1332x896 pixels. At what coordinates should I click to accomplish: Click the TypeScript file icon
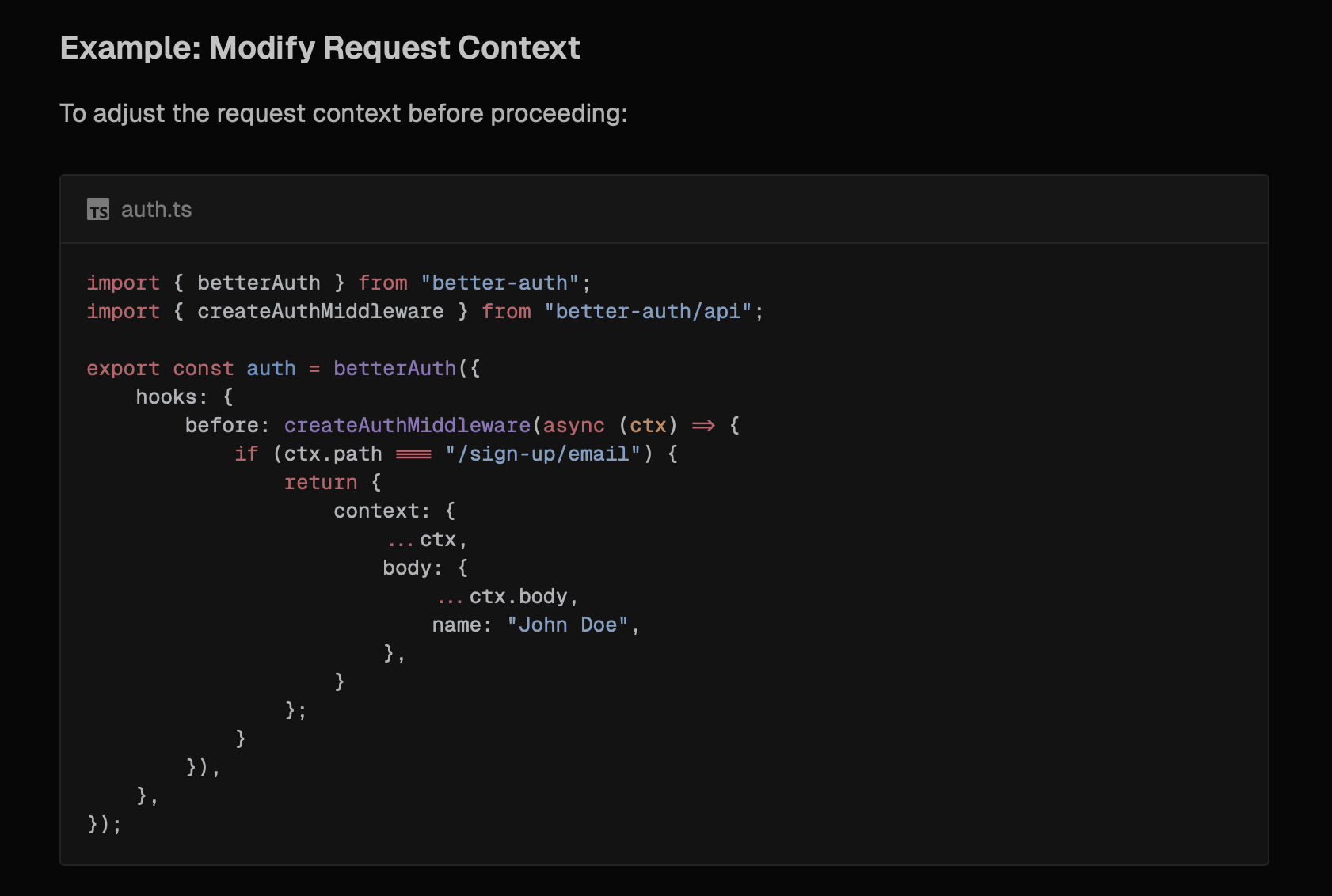pyautogui.click(x=98, y=210)
